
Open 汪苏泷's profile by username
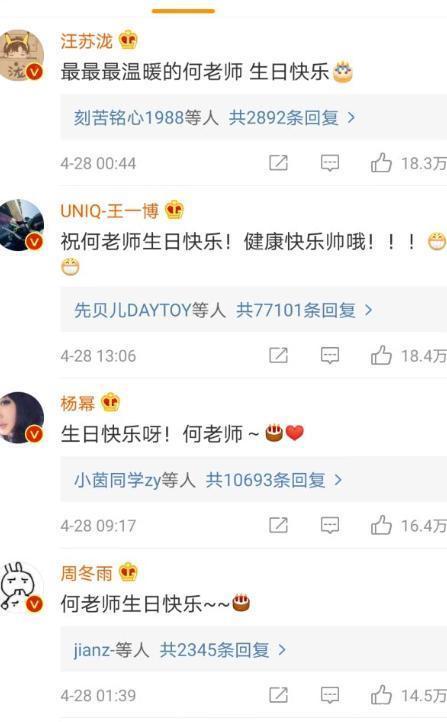(87, 41)
